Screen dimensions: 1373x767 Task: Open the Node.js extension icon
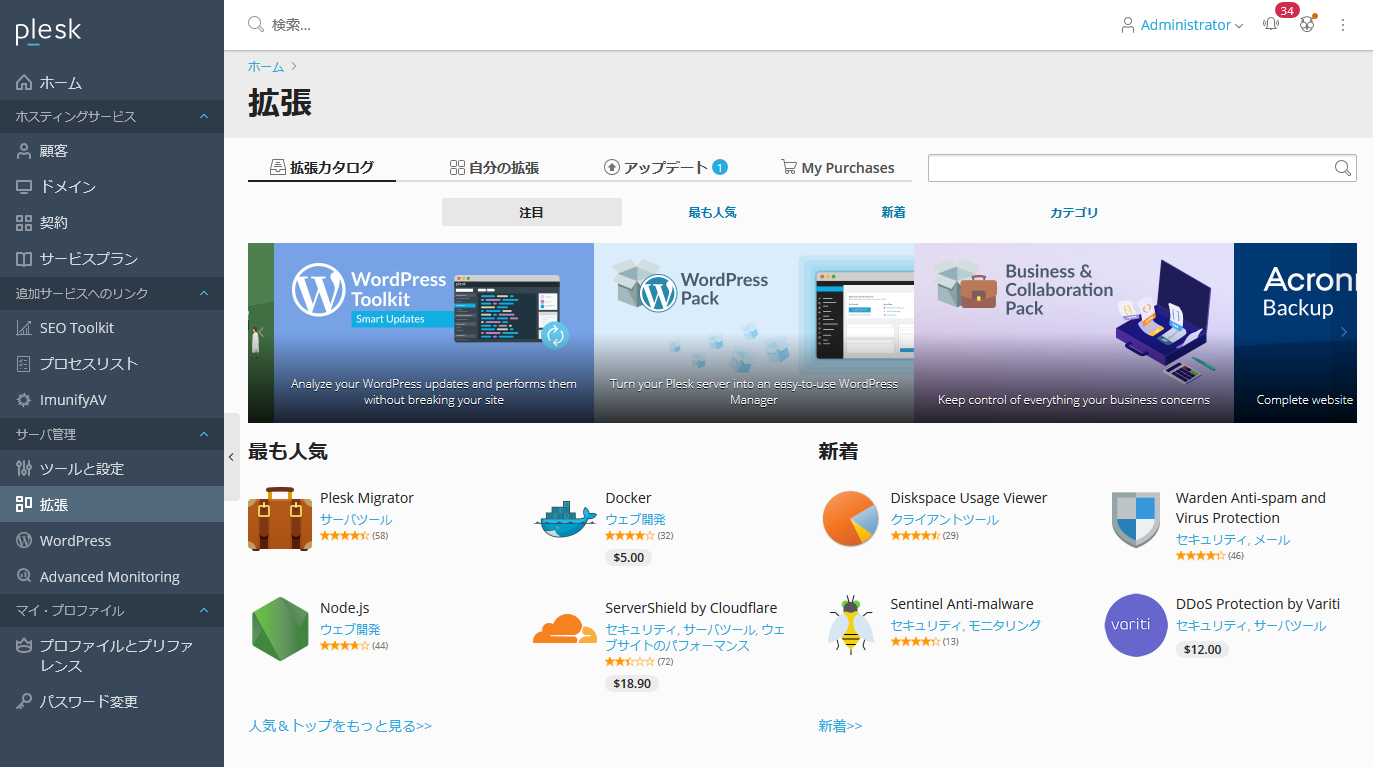click(x=280, y=629)
